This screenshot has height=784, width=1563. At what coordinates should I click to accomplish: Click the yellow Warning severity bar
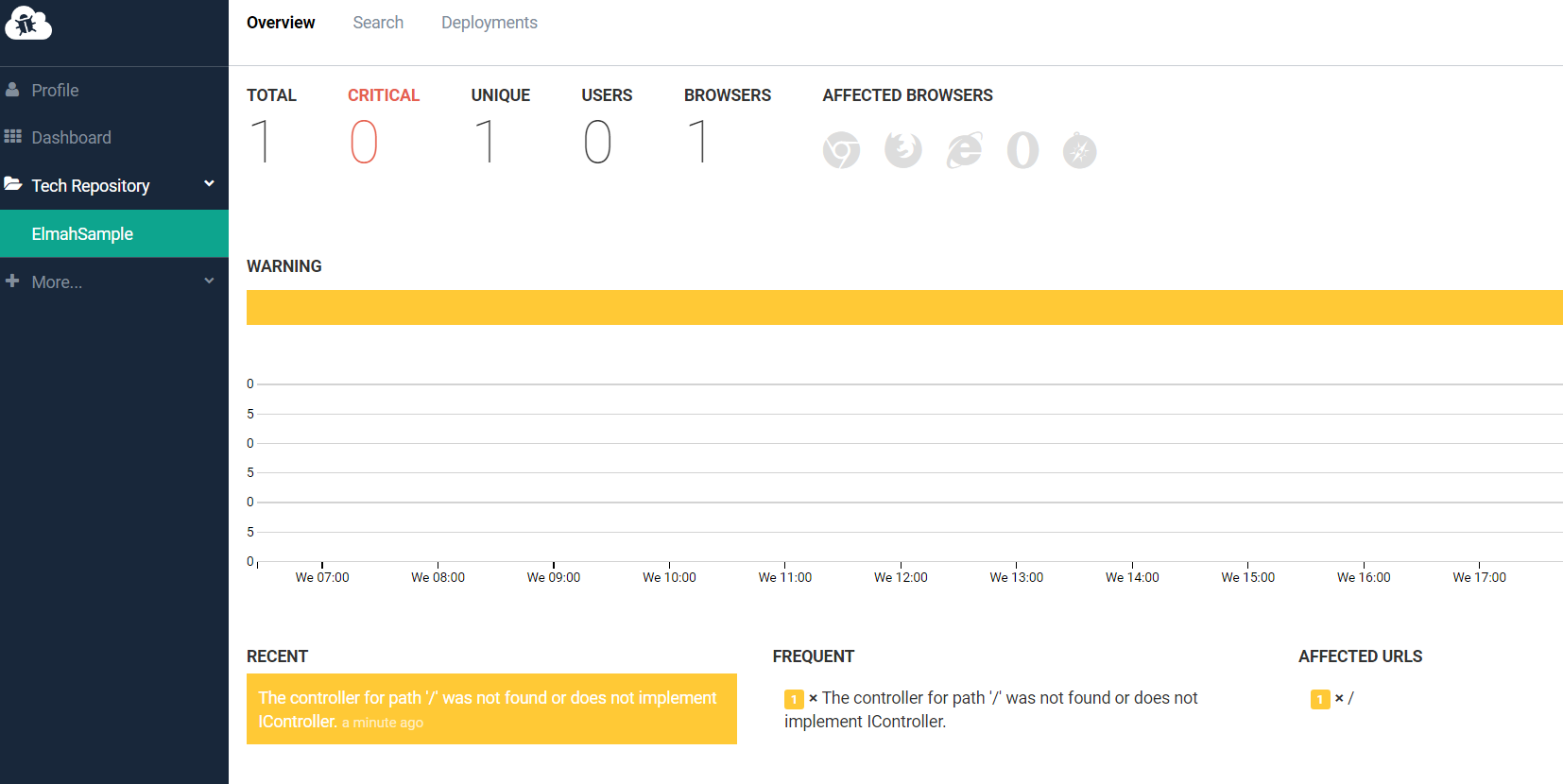(x=903, y=308)
